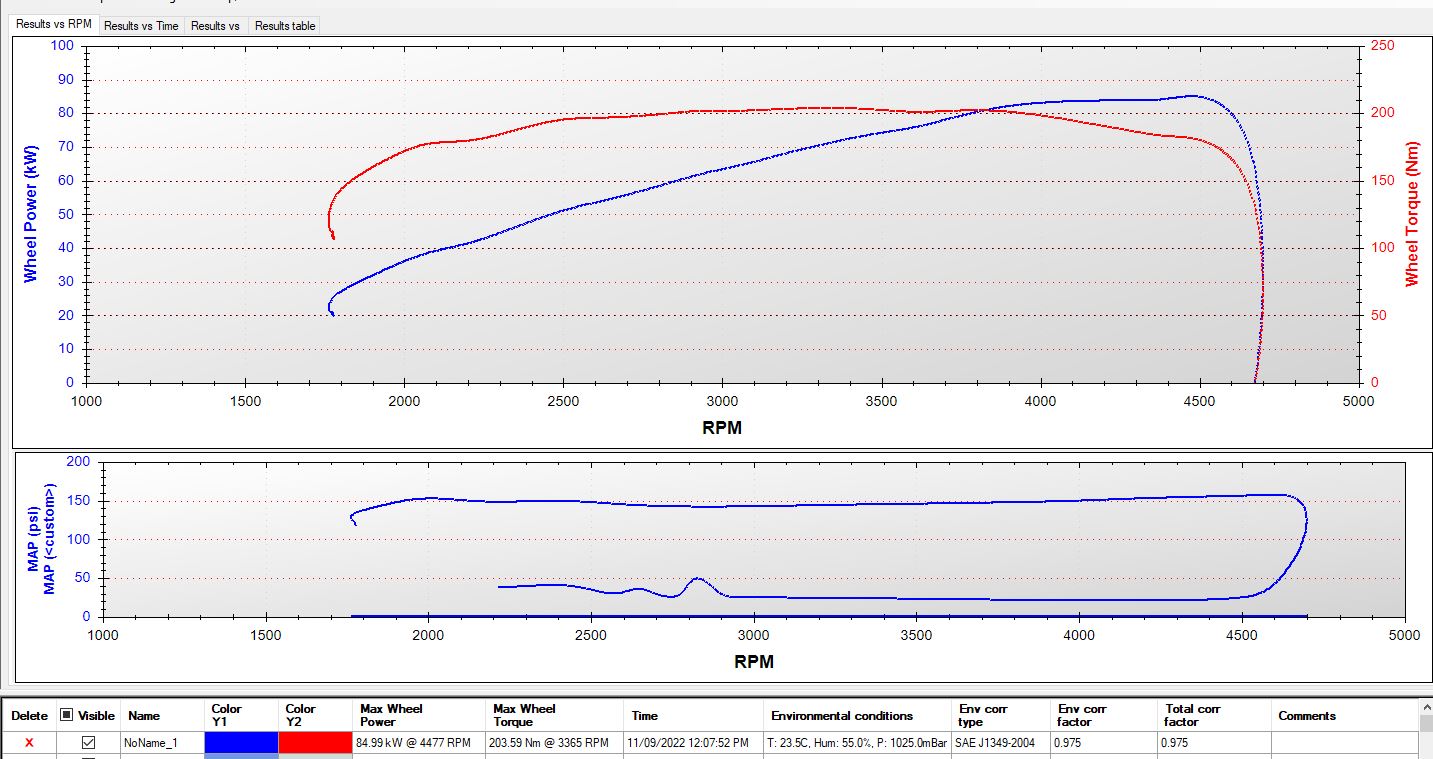
Task: Click the MAP (psi) axis label
Action: [32, 538]
